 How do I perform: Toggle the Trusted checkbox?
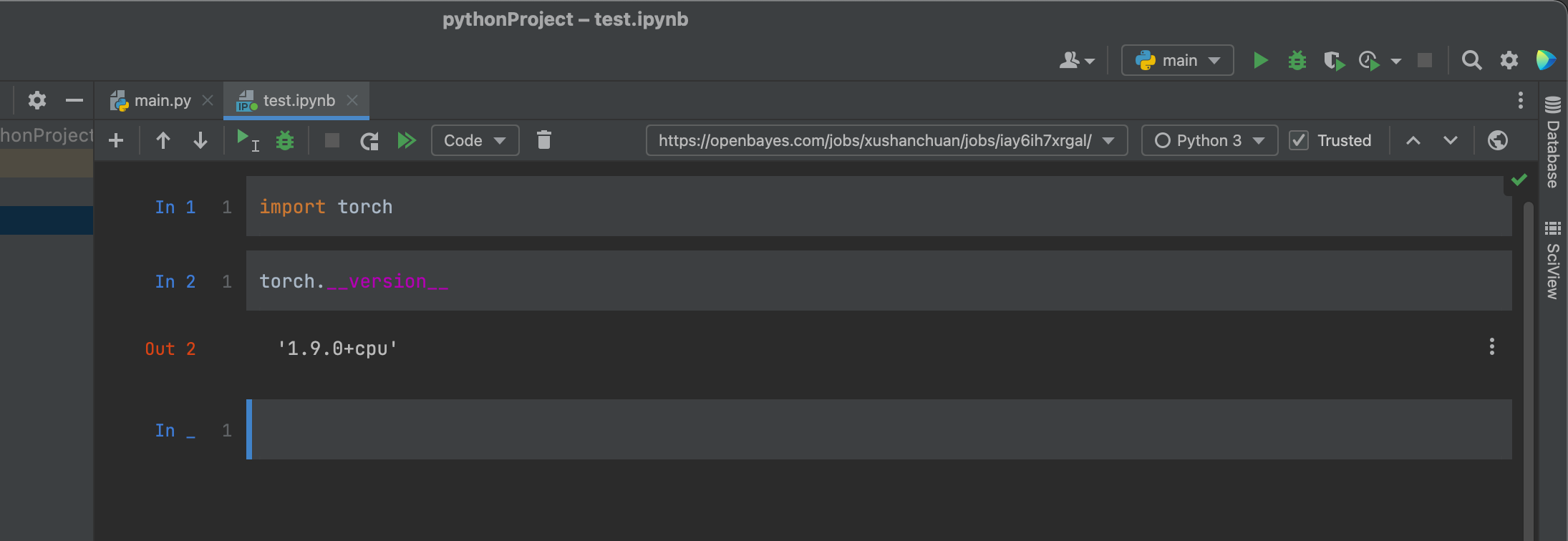tap(1298, 140)
